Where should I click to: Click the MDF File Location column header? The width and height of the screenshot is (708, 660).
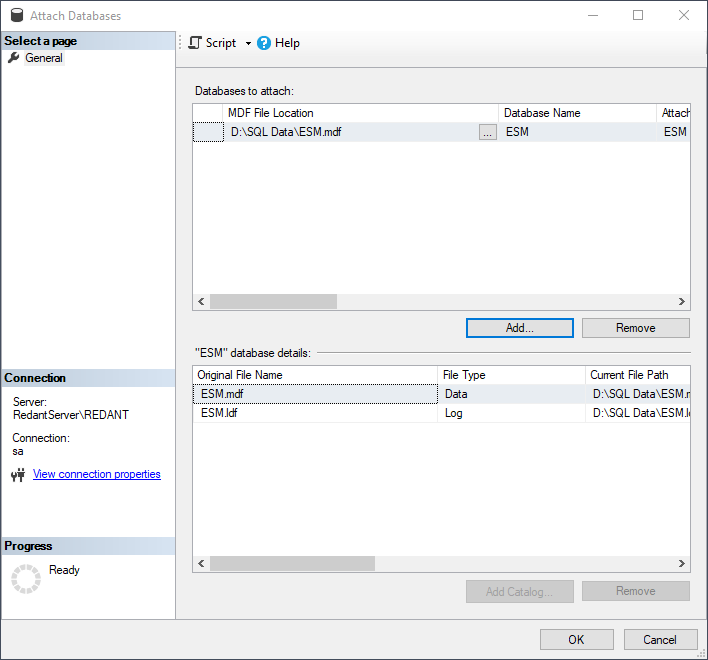360,113
